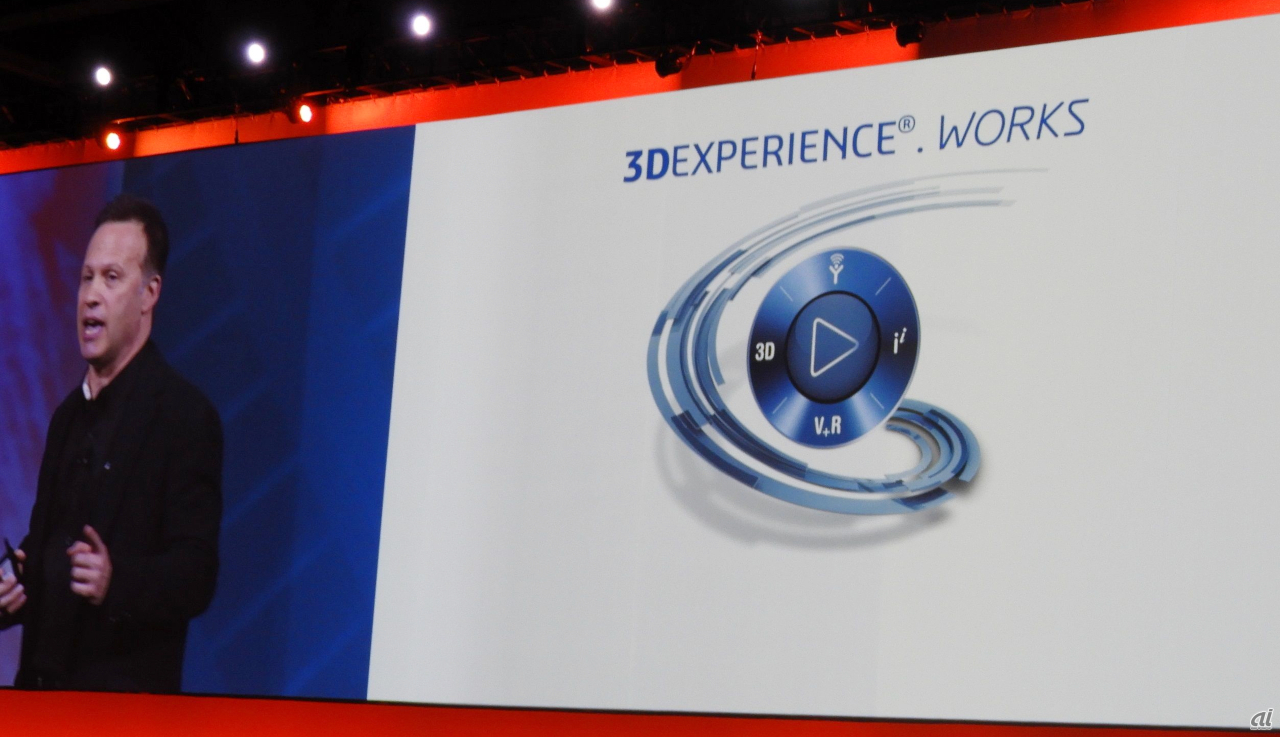This screenshot has height=737, width=1280.
Task: Select the 3D quadrant of the compass
Action: pos(767,351)
